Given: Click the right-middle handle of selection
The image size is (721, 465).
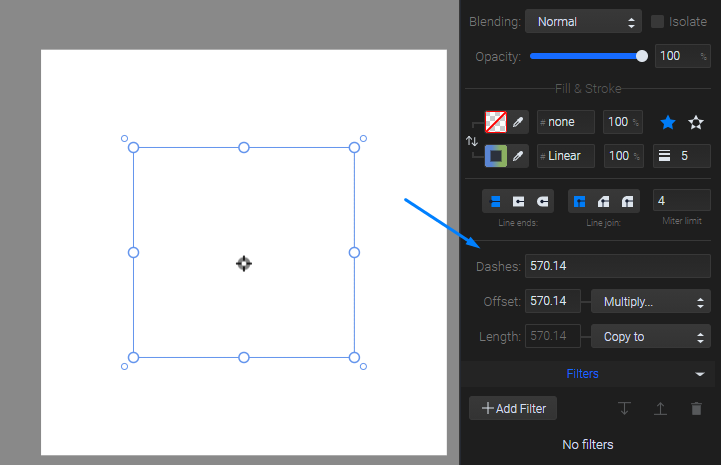Looking at the screenshot, I should pos(354,253).
